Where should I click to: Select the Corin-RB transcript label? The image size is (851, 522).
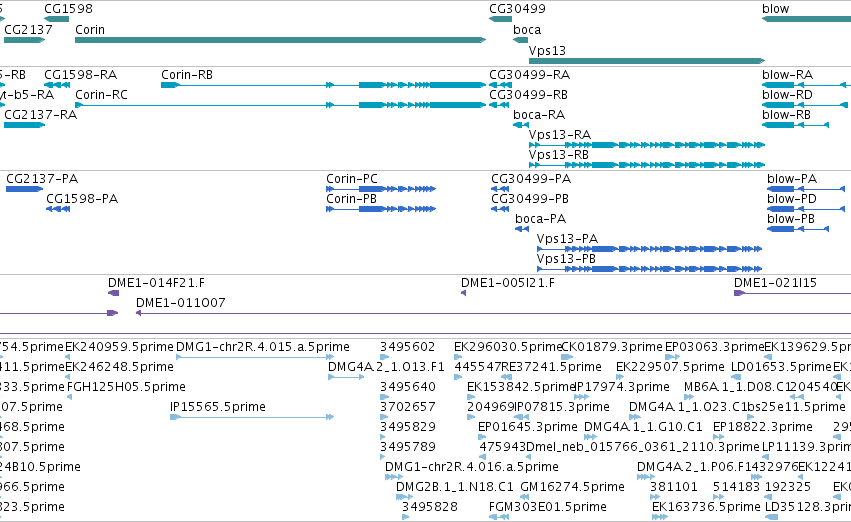(x=187, y=74)
